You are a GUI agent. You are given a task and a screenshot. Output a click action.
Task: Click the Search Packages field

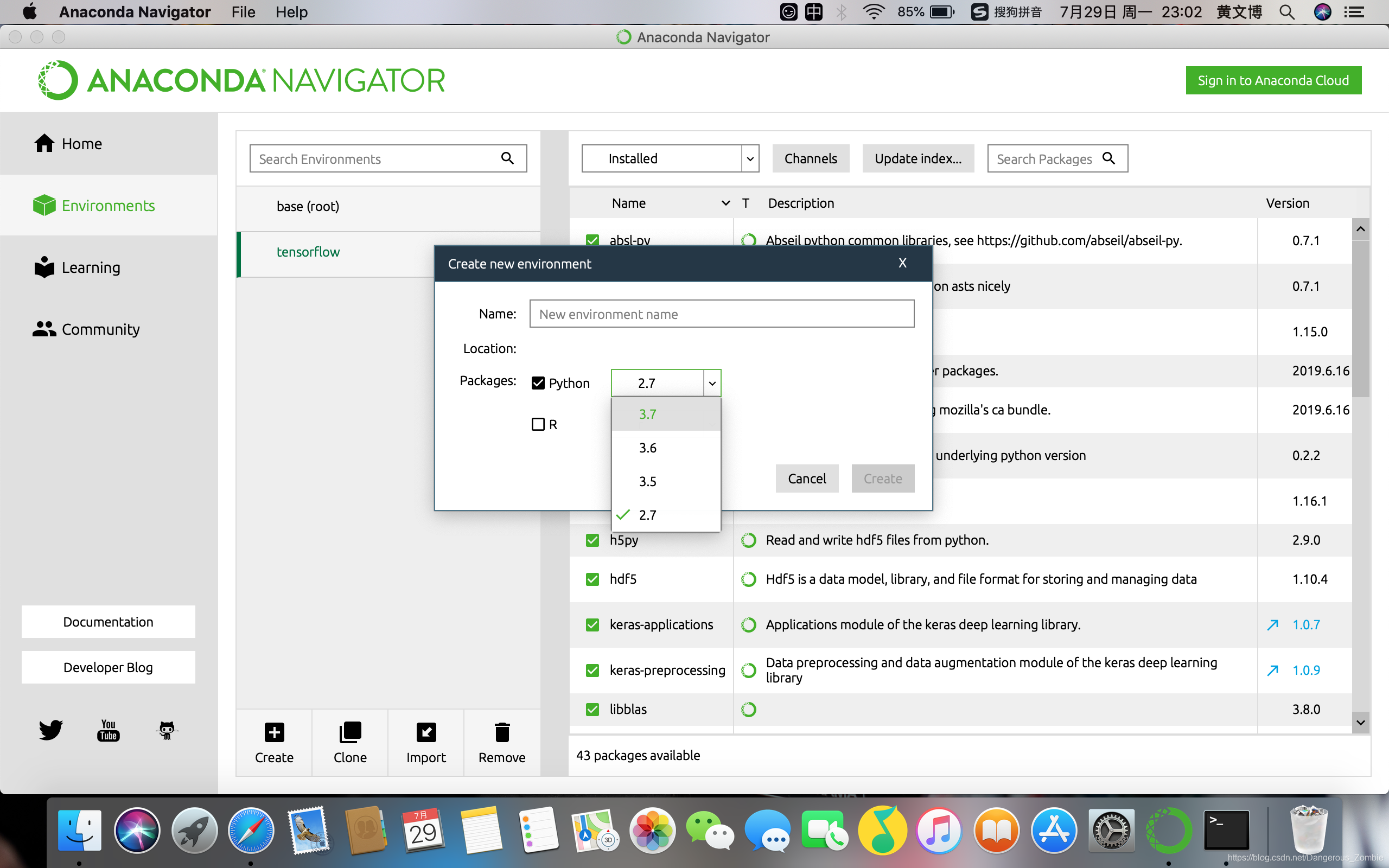pyautogui.click(x=1057, y=158)
